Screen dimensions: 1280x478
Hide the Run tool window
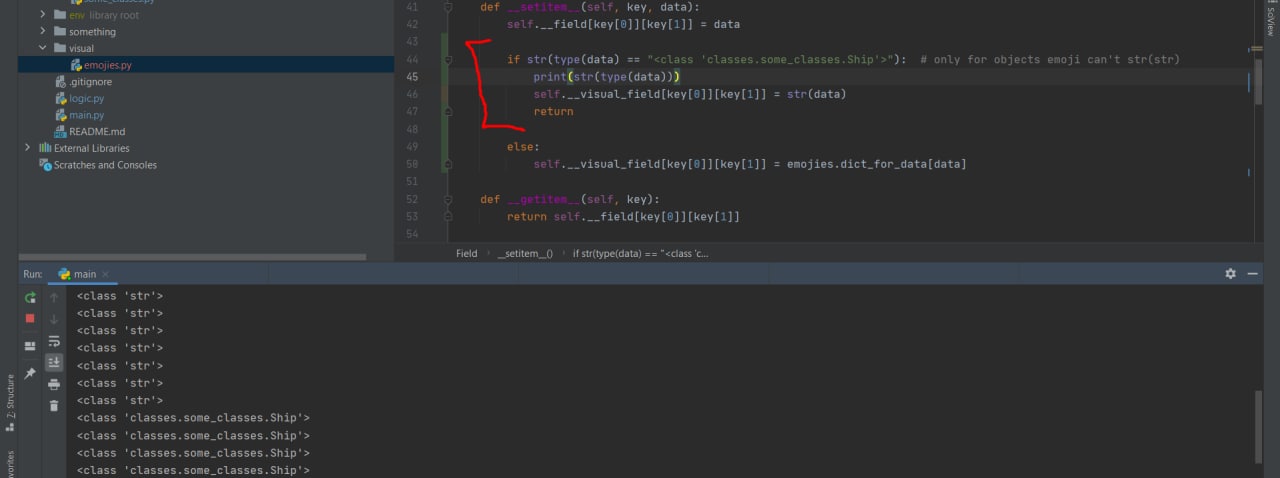(1253, 273)
